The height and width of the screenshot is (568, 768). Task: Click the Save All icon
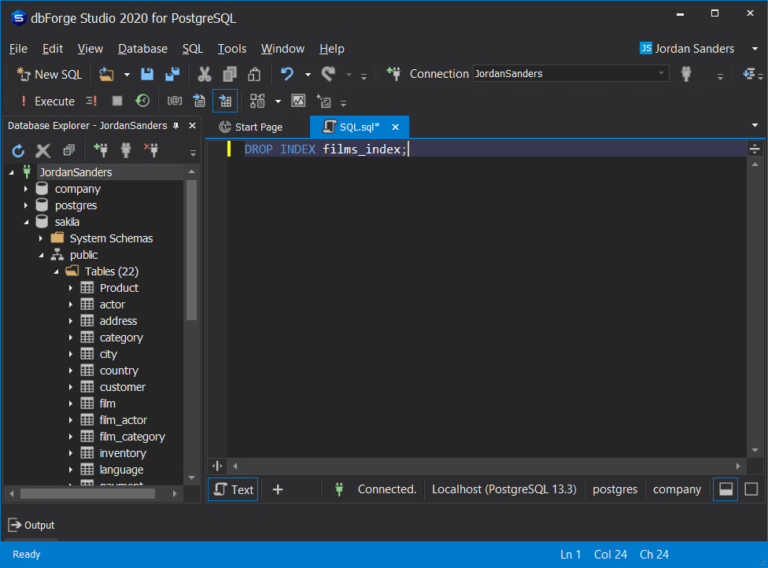point(172,74)
